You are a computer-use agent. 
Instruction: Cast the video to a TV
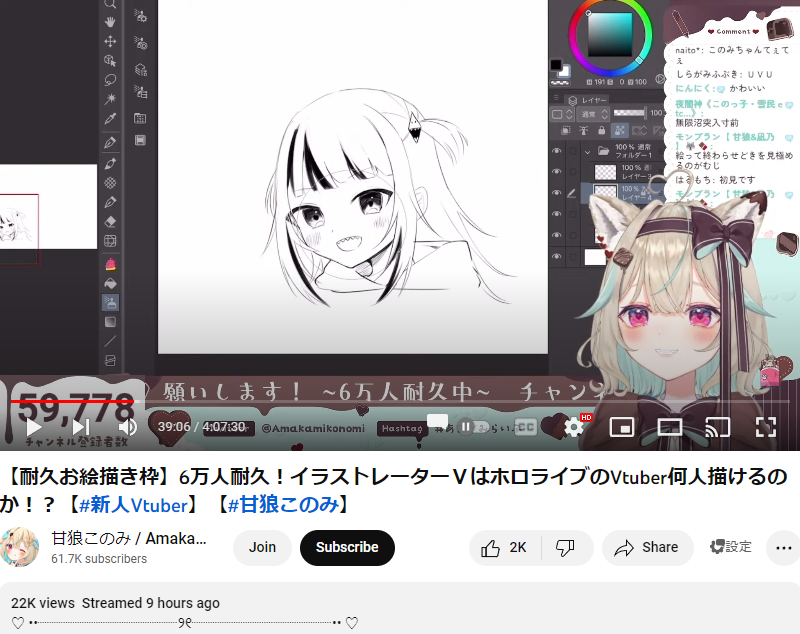(717, 427)
